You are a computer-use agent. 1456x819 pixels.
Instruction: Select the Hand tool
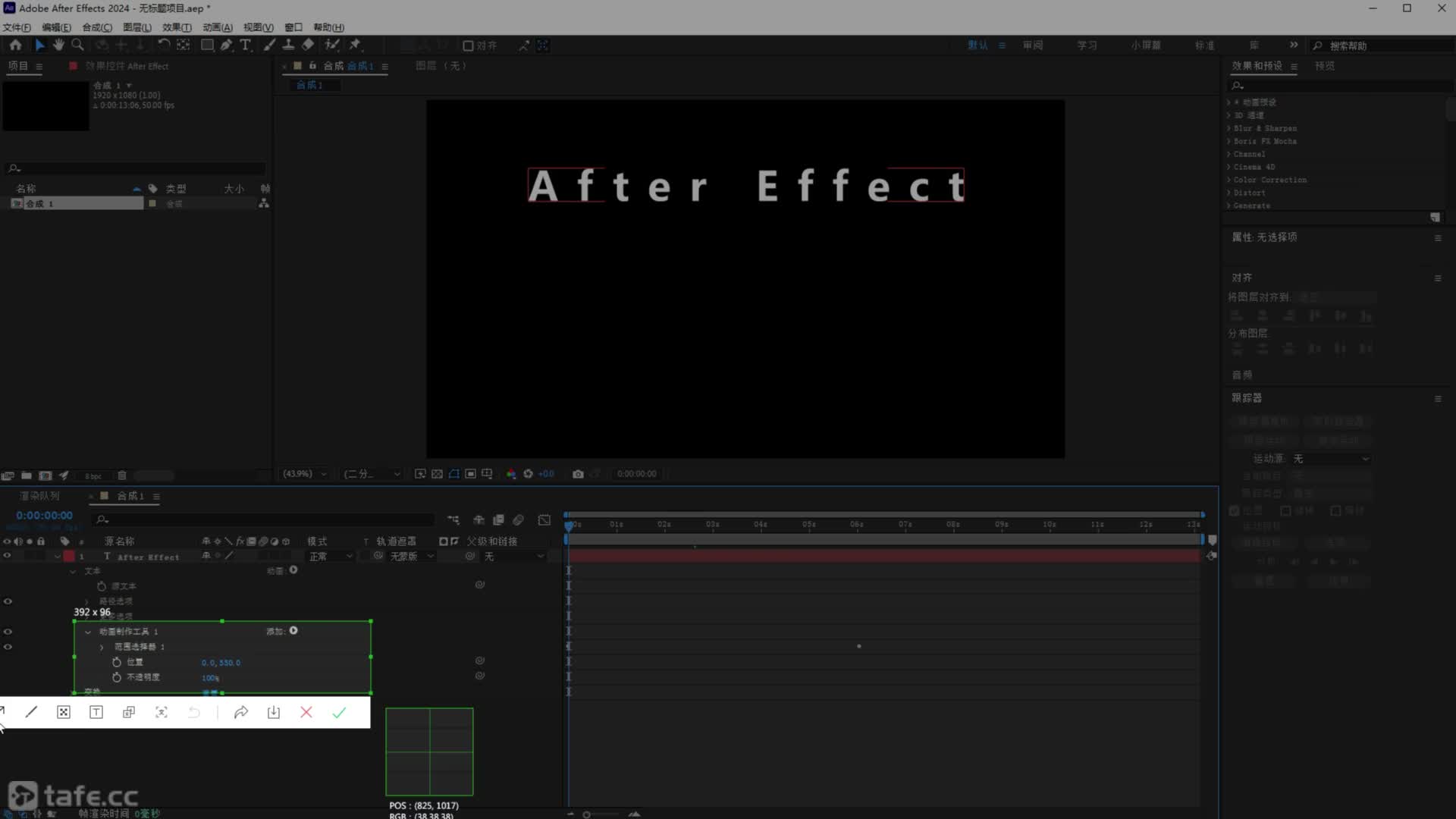click(x=58, y=45)
